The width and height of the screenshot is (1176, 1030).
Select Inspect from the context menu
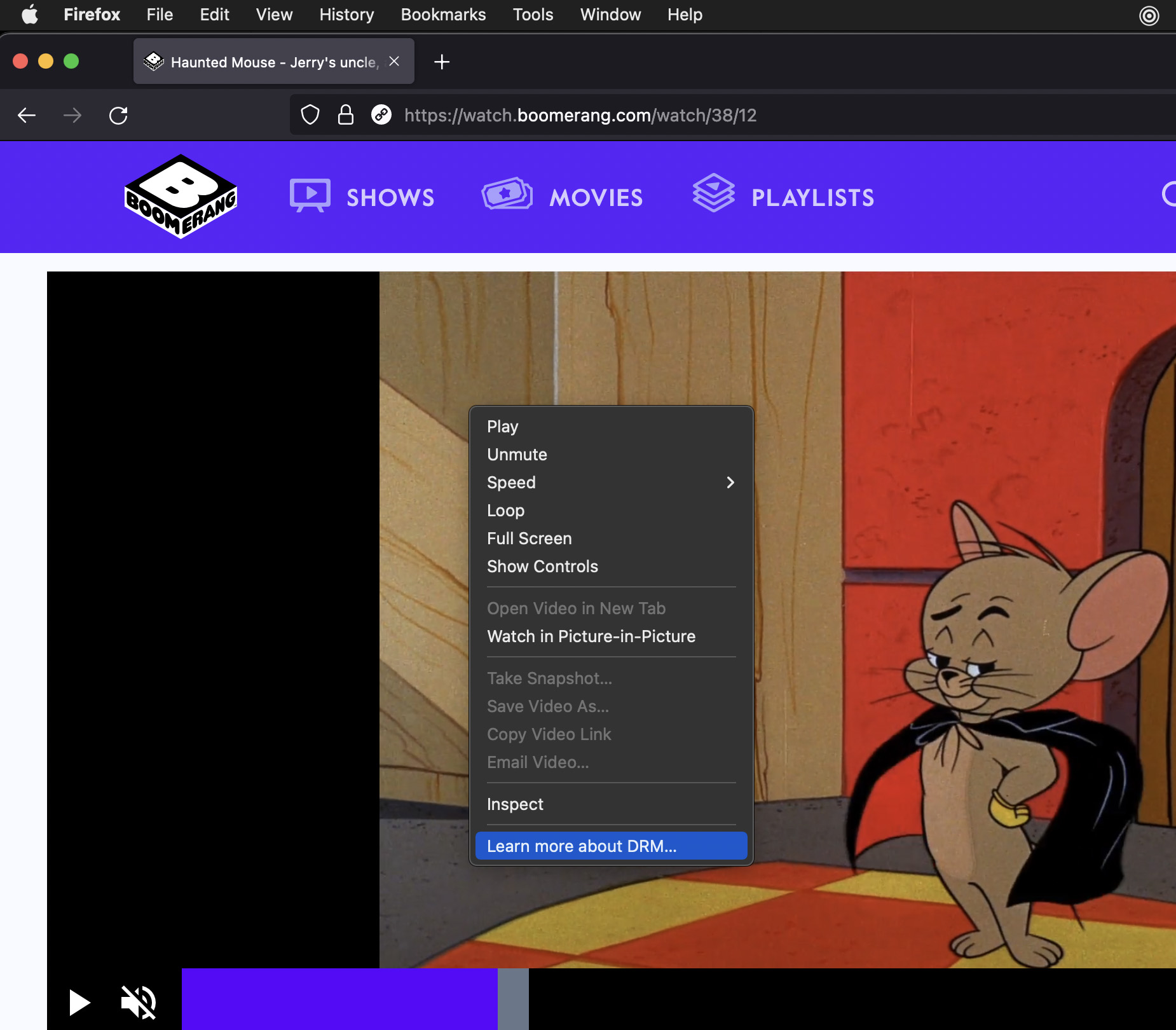point(515,804)
